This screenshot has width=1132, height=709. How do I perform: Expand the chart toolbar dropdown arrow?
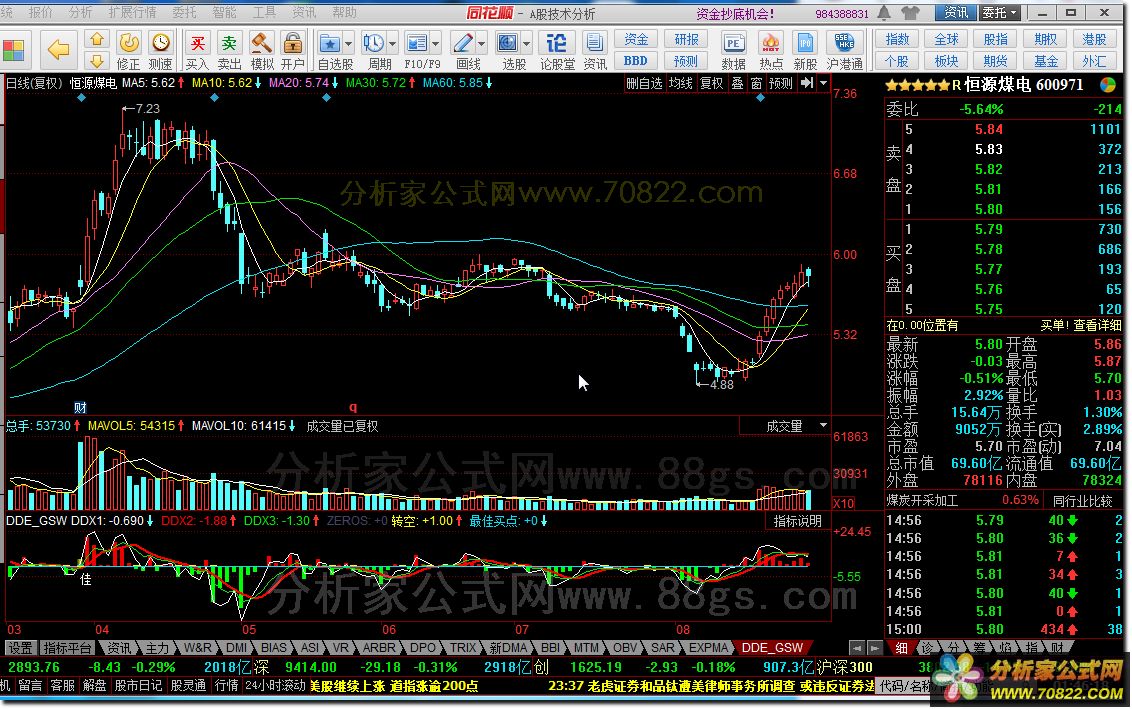823,83
